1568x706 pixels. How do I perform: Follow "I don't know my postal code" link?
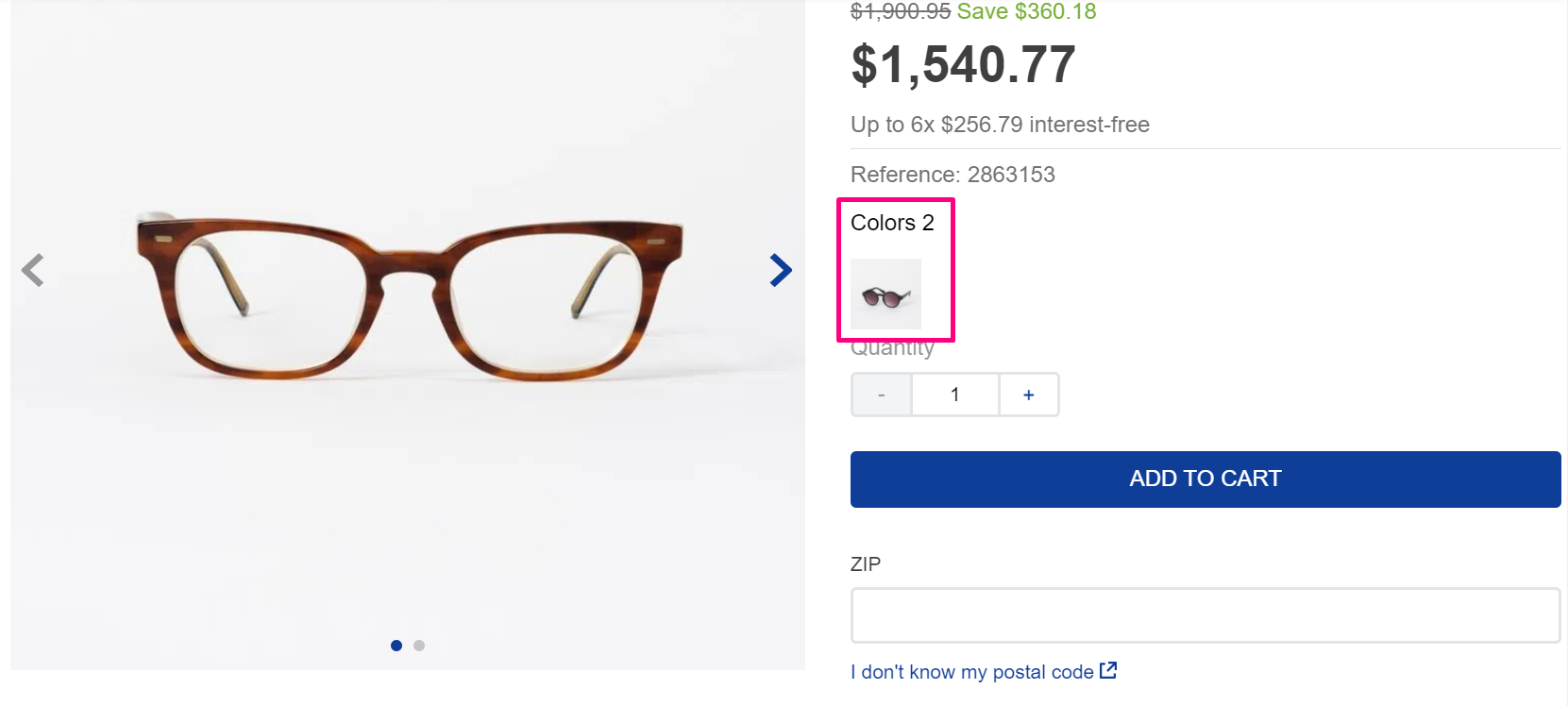click(971, 672)
